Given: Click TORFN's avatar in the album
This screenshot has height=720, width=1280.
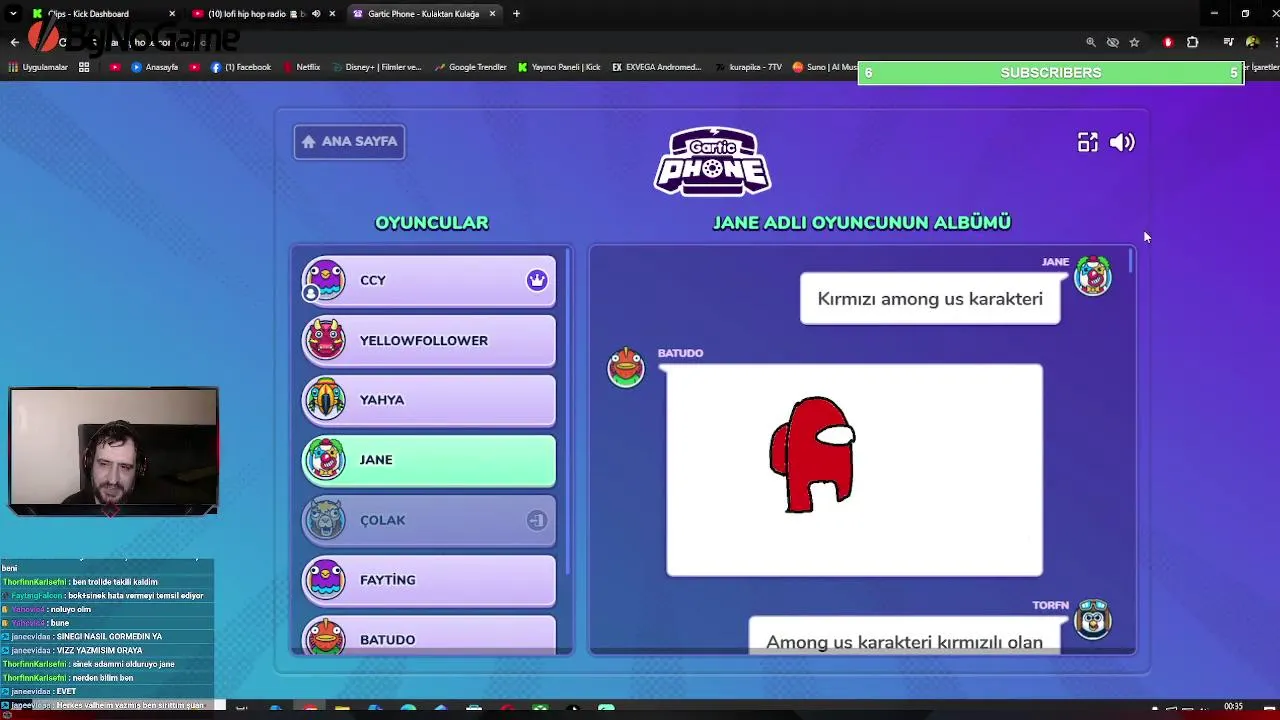Looking at the screenshot, I should point(1092,620).
